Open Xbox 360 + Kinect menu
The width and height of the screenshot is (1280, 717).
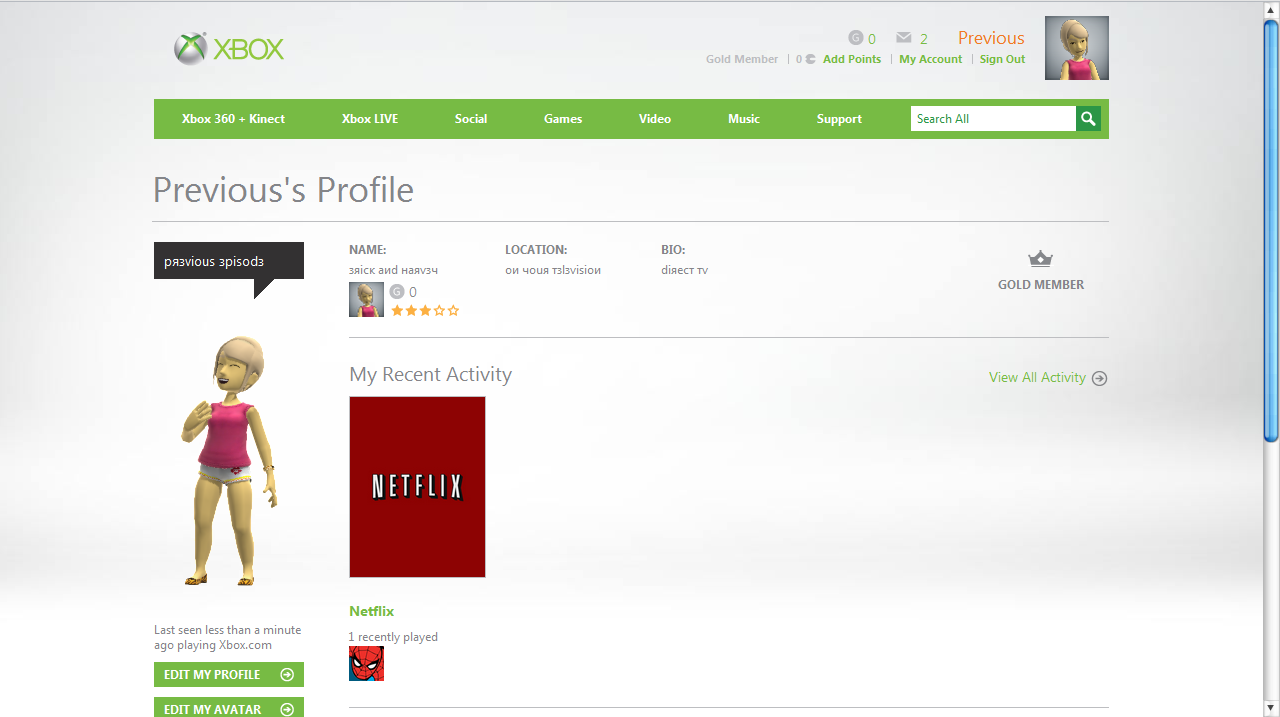tap(233, 119)
